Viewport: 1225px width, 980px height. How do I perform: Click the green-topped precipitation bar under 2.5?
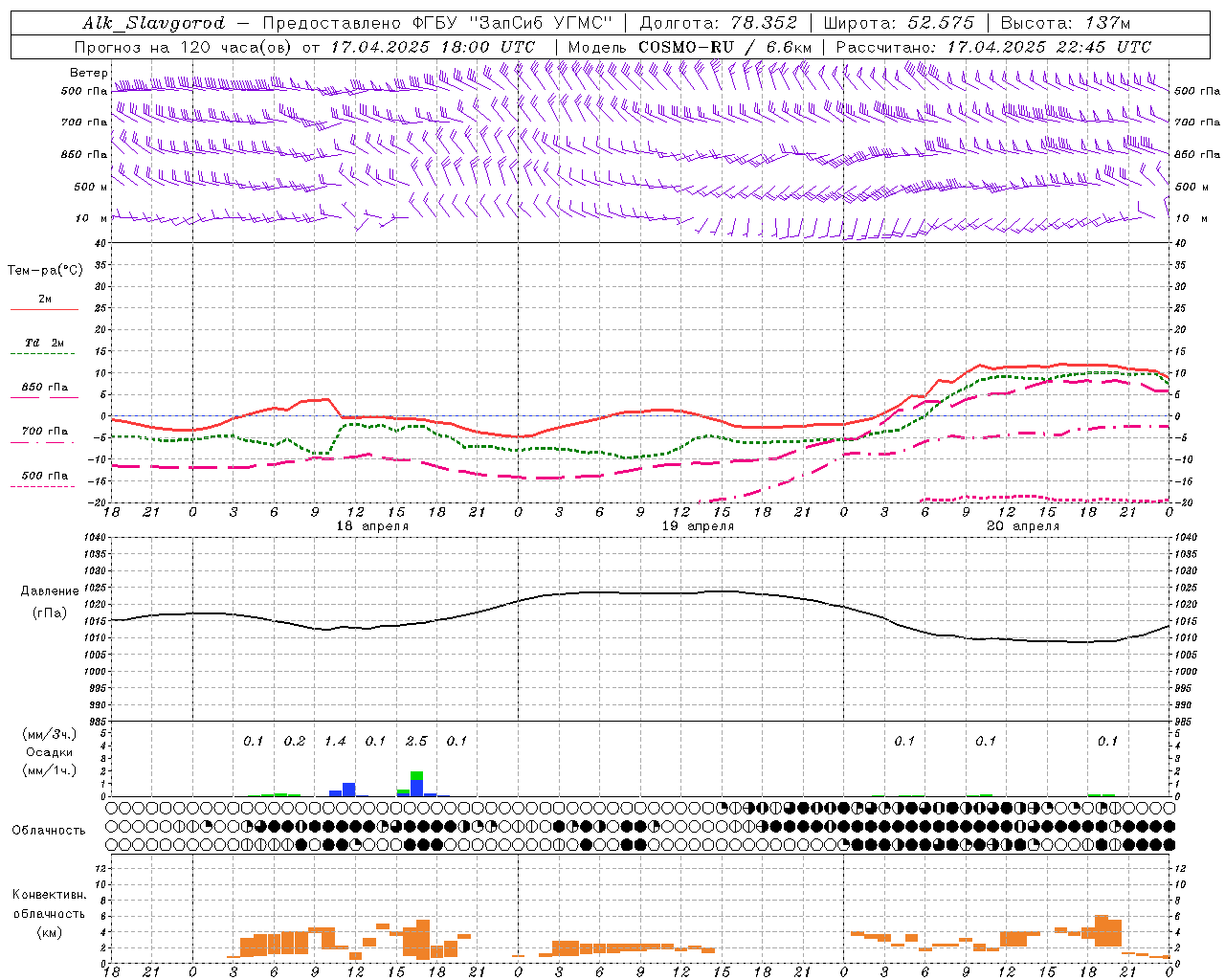pos(416,784)
